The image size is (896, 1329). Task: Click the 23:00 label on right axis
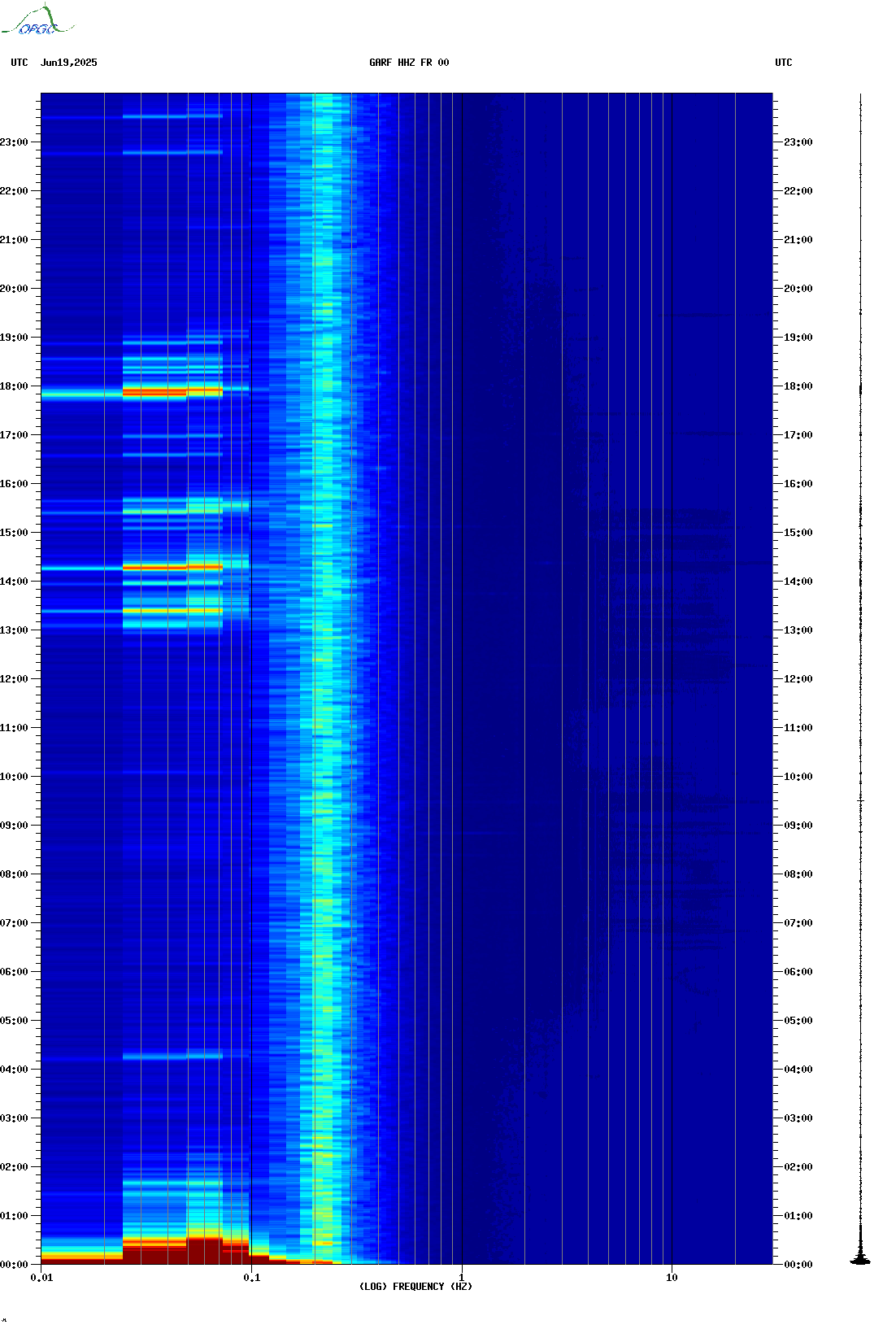point(798,142)
